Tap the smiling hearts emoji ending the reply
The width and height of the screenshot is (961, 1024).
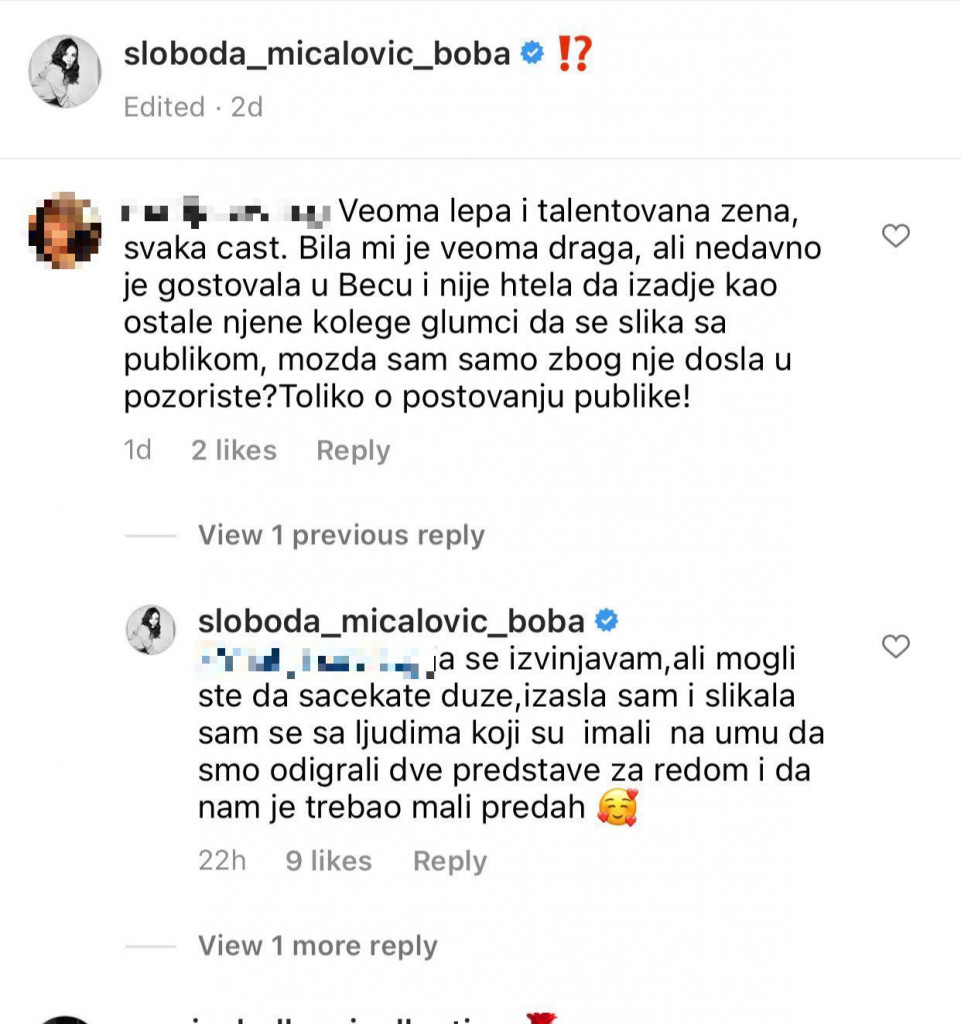(617, 808)
